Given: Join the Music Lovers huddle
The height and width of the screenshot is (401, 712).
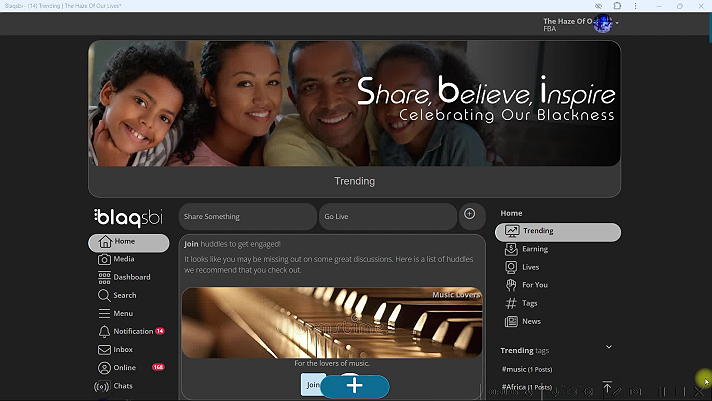Looking at the screenshot, I should (313, 385).
